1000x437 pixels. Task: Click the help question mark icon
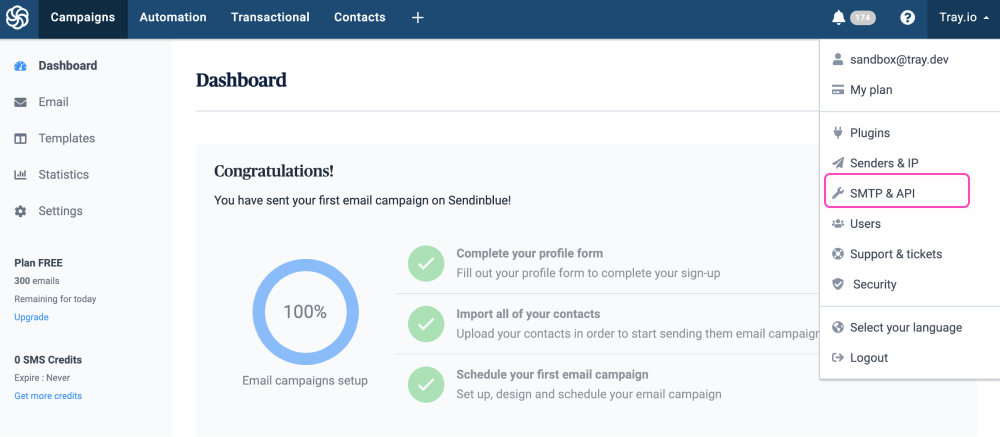(x=907, y=18)
